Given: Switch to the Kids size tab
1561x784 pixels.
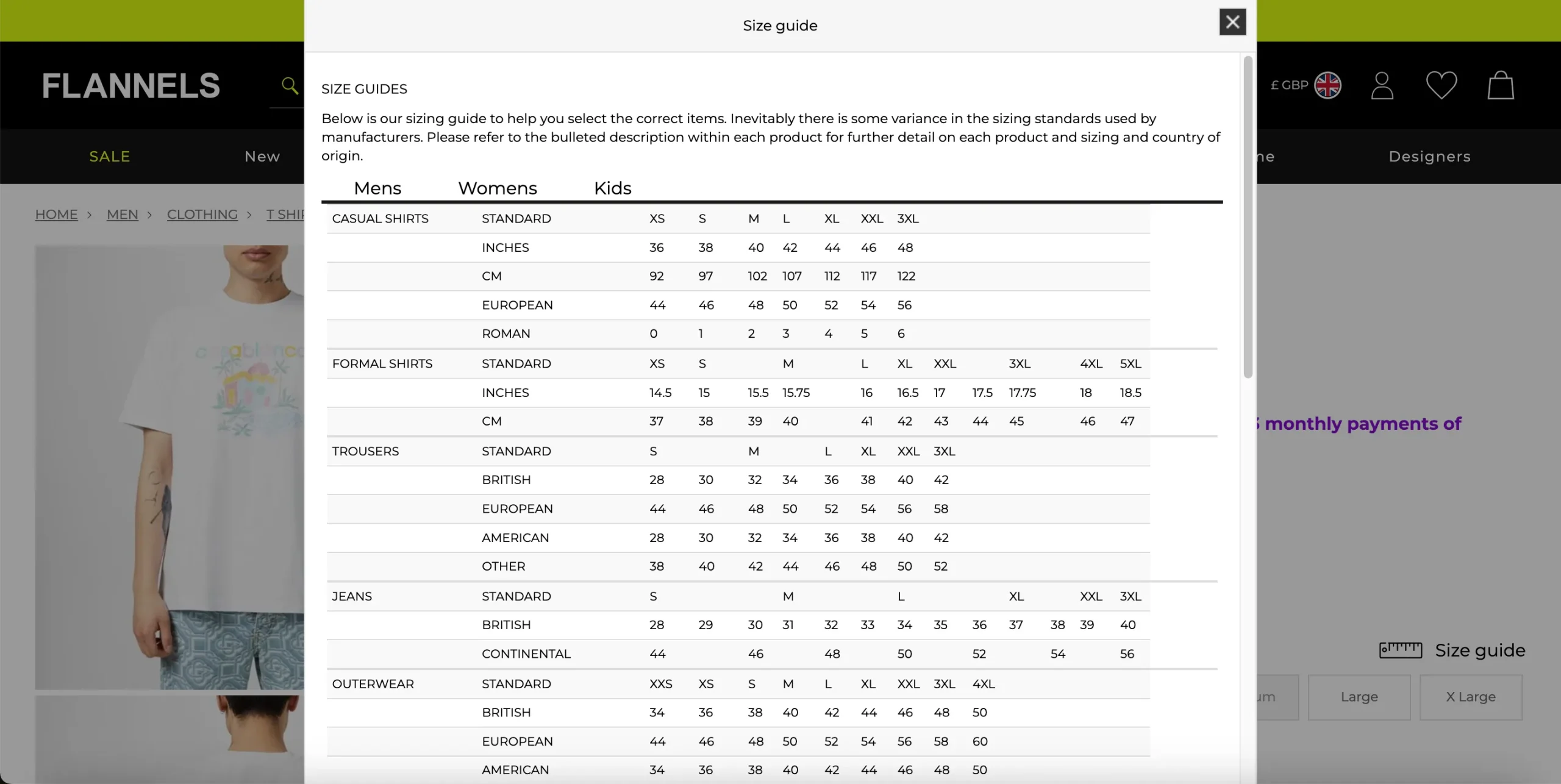Looking at the screenshot, I should point(612,188).
